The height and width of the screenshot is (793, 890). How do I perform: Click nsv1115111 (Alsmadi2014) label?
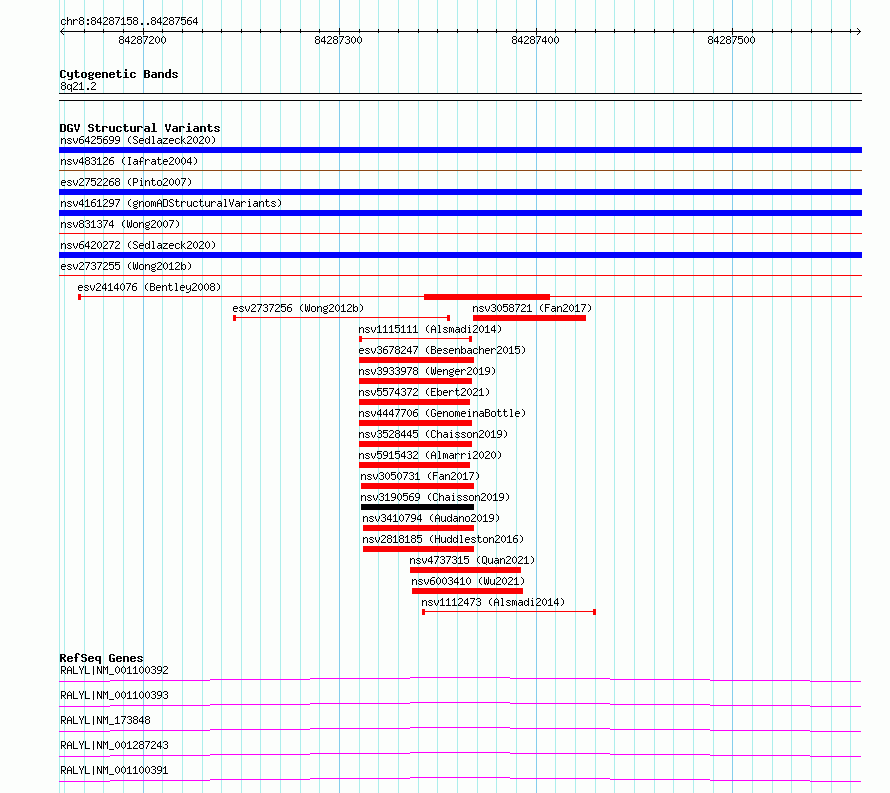coord(430,329)
